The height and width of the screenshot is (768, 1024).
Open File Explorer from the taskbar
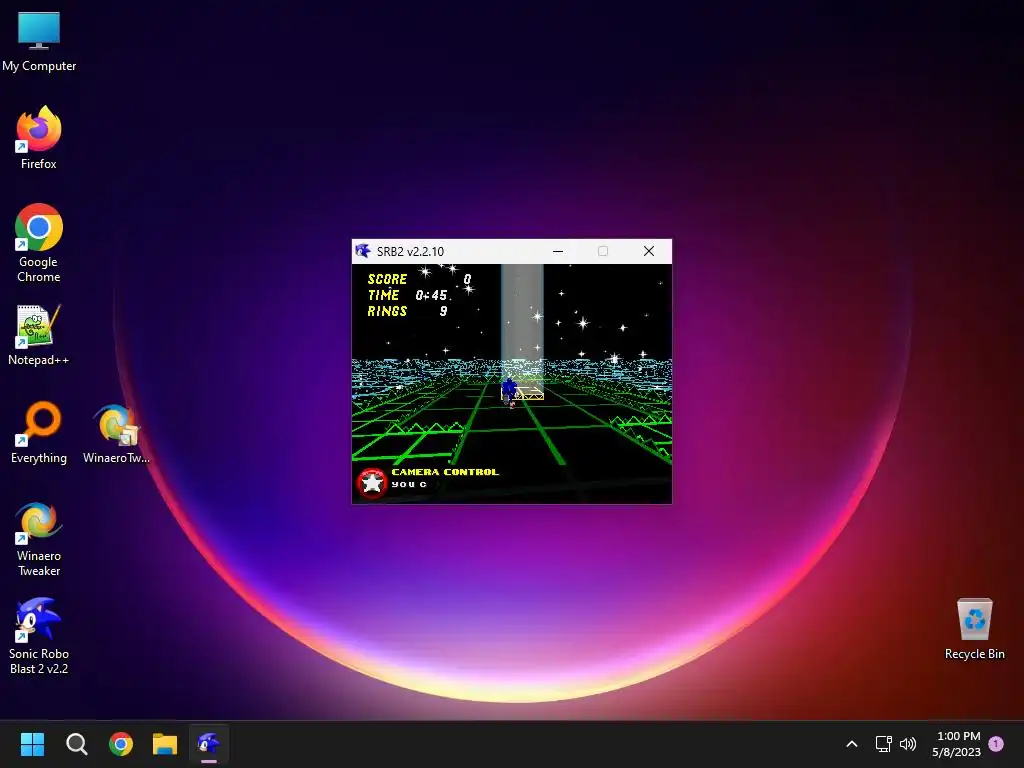coord(165,744)
